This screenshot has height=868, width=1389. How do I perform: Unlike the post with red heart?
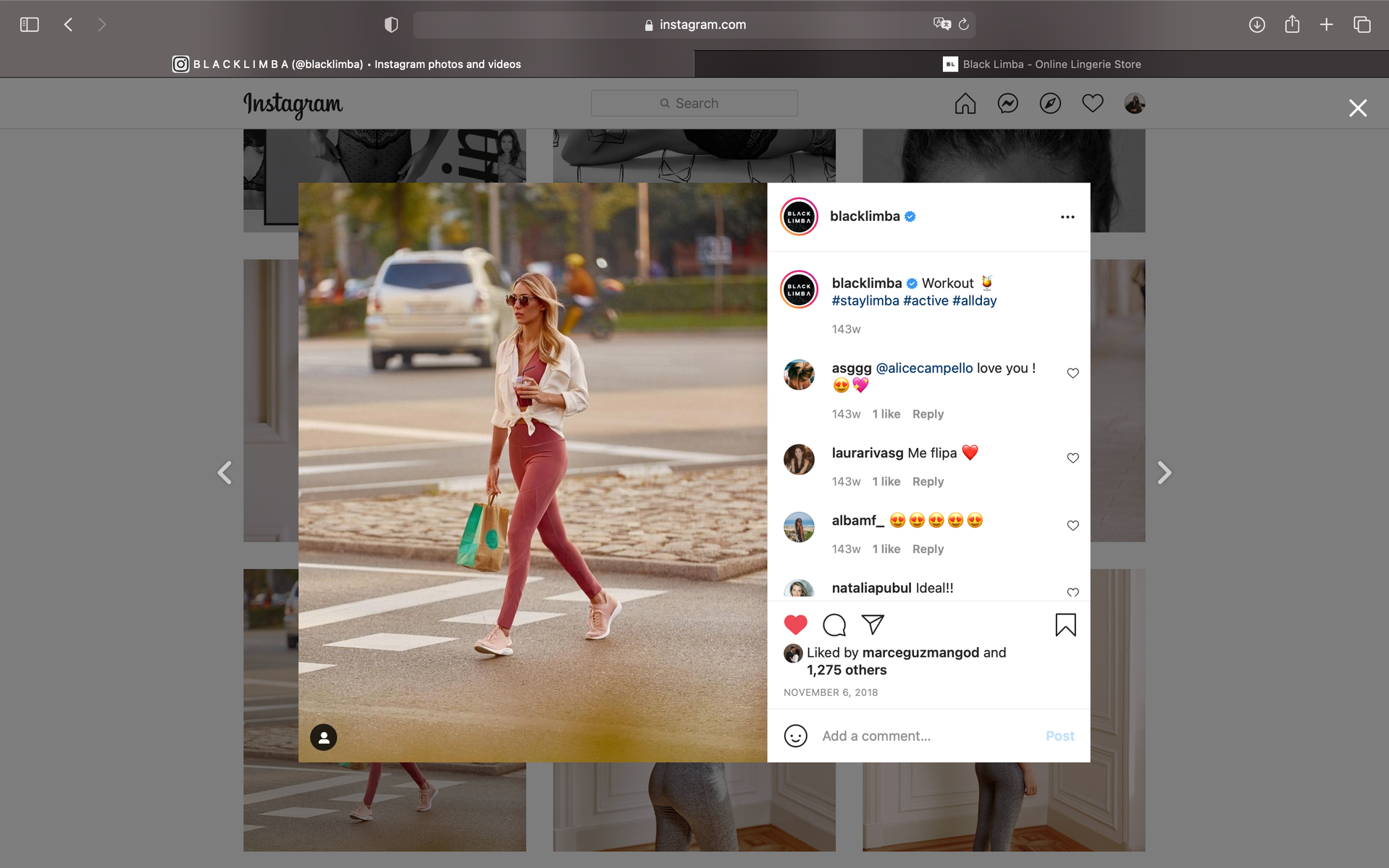coord(795,625)
